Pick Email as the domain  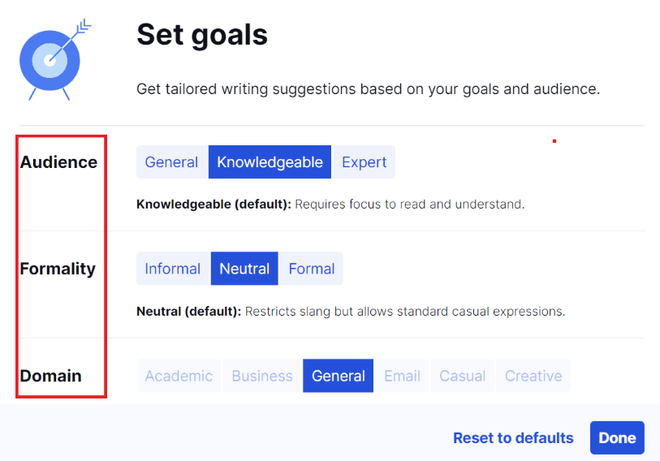point(403,376)
